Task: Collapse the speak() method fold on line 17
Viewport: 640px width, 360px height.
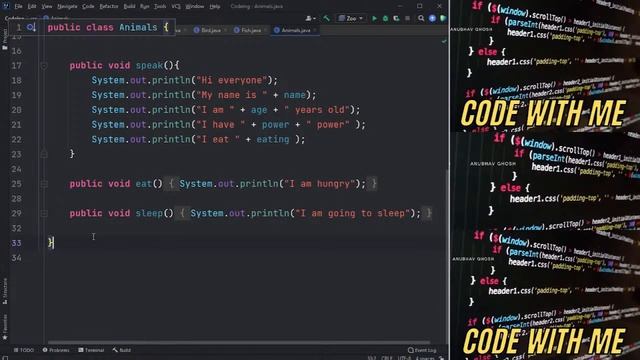Action: pos(44,66)
